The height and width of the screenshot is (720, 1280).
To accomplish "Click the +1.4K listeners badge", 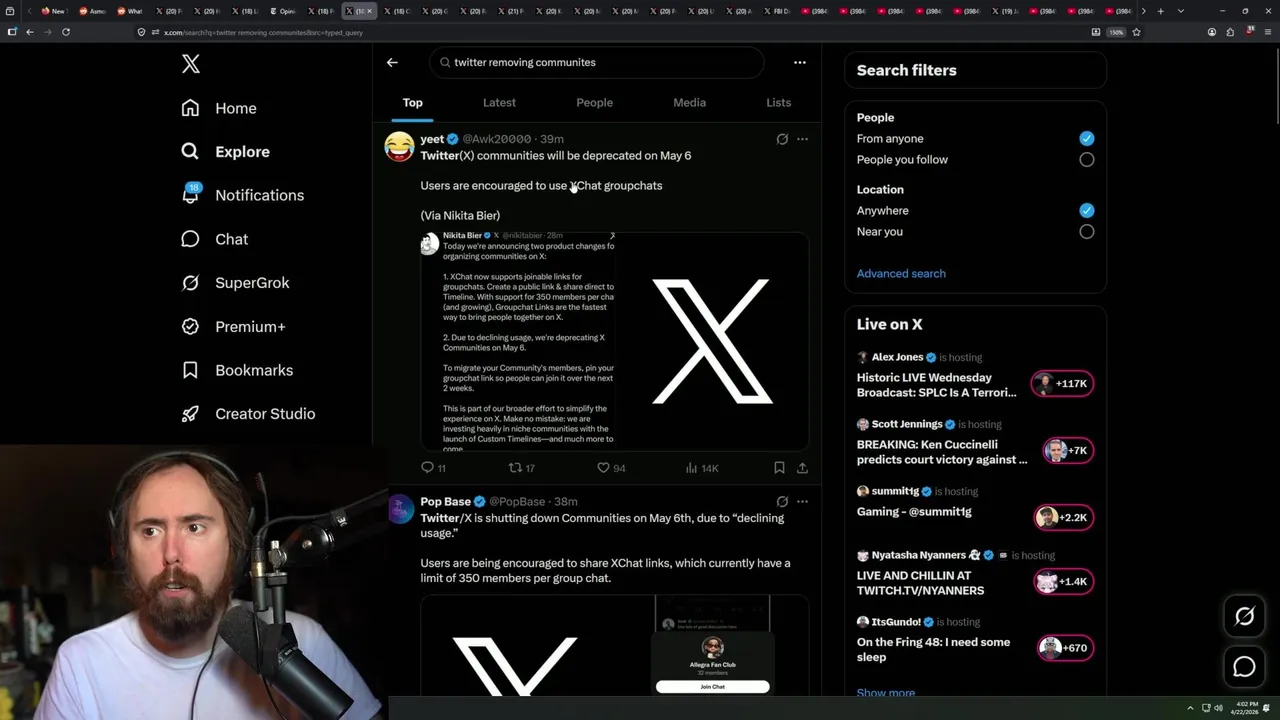I will pos(1064,582).
